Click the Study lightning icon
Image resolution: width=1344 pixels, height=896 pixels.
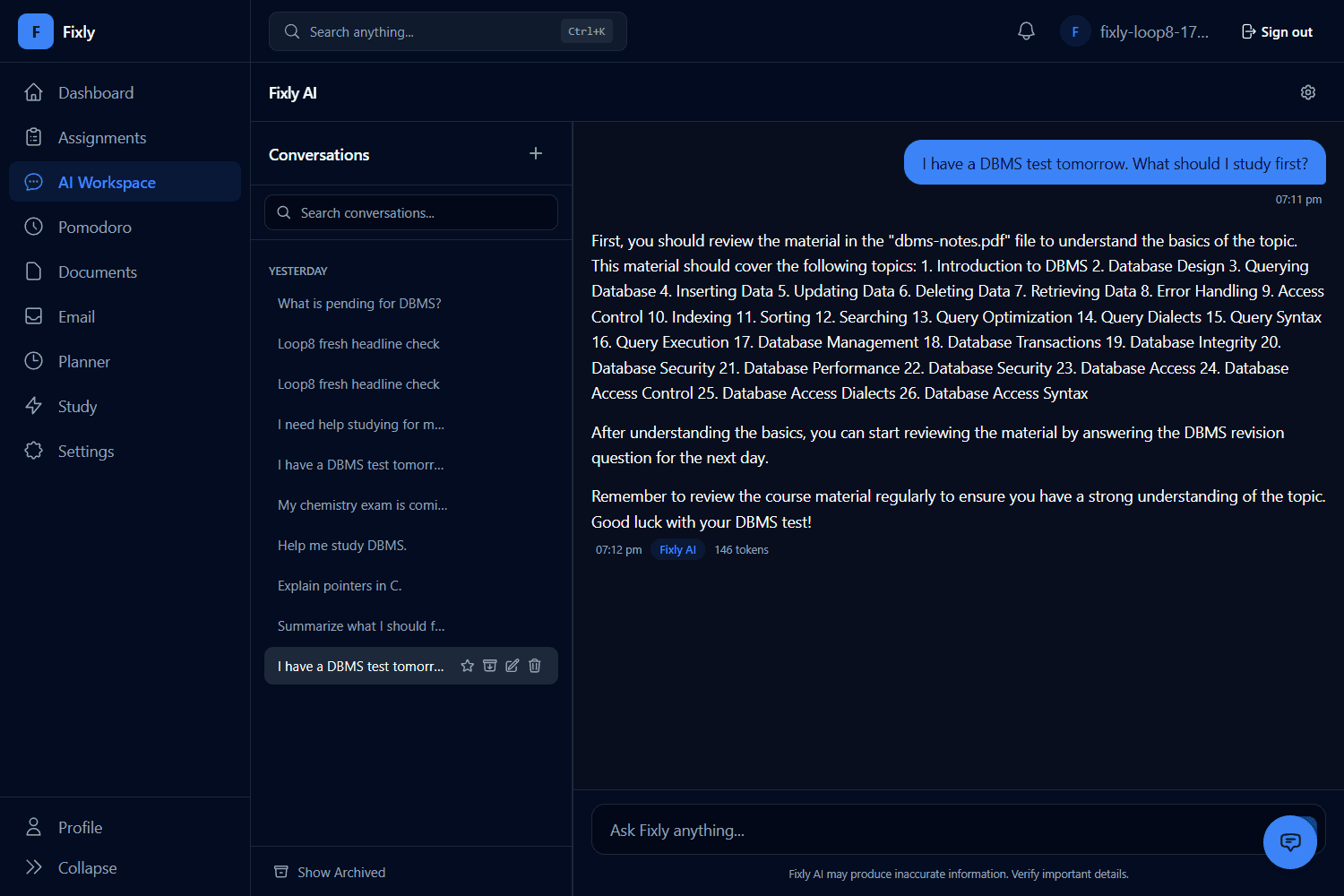[x=34, y=406]
